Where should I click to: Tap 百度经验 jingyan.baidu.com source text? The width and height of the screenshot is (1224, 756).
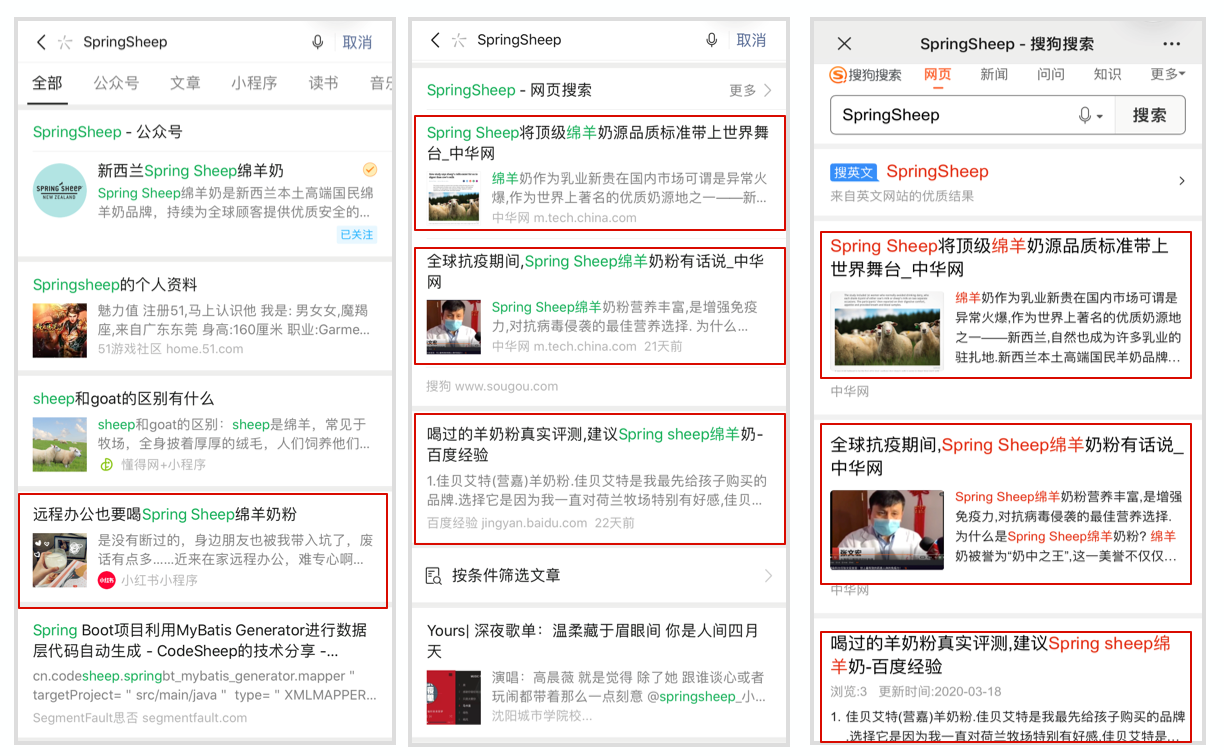point(507,523)
